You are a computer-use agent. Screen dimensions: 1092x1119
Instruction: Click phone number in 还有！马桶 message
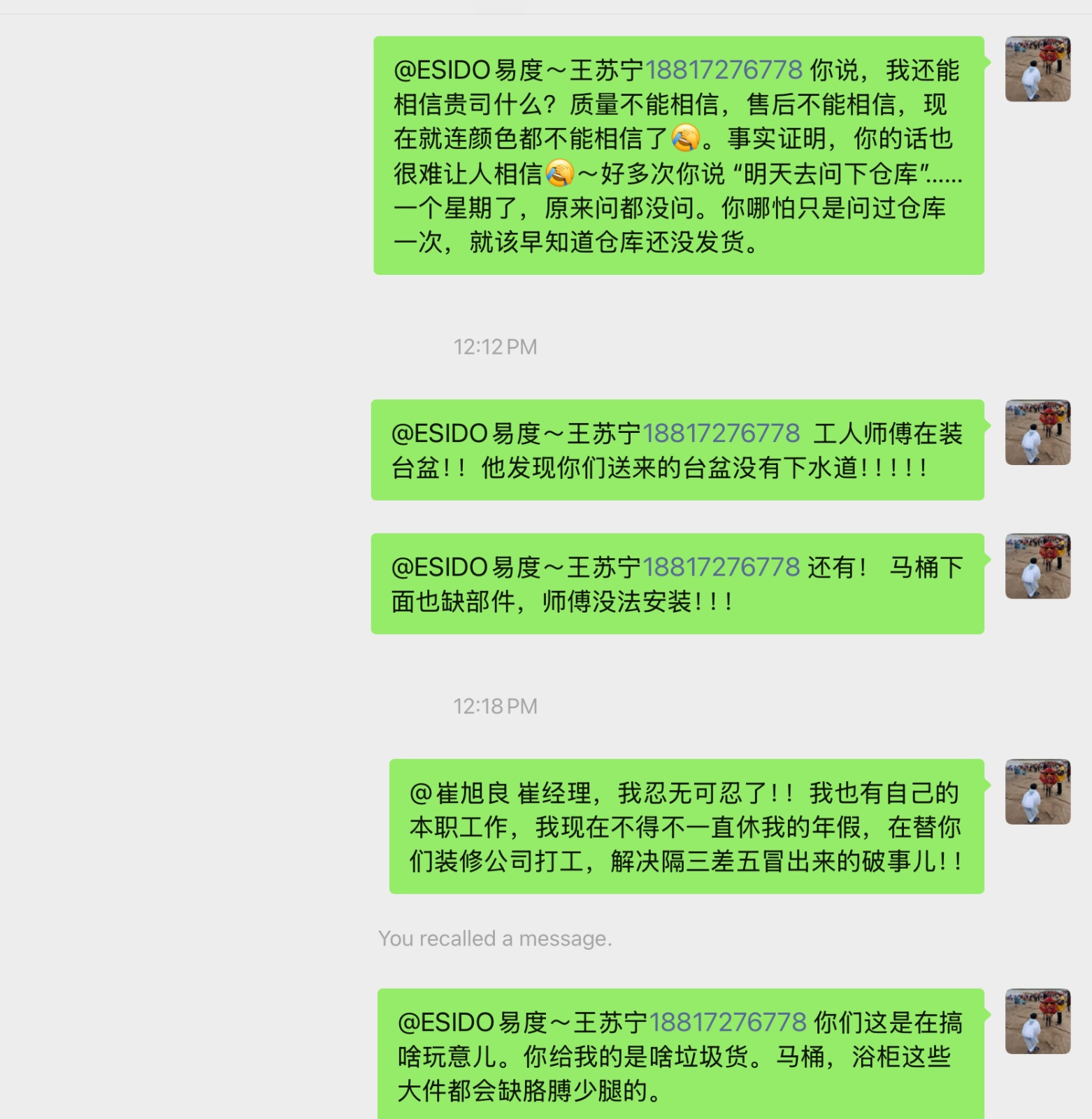point(721,567)
